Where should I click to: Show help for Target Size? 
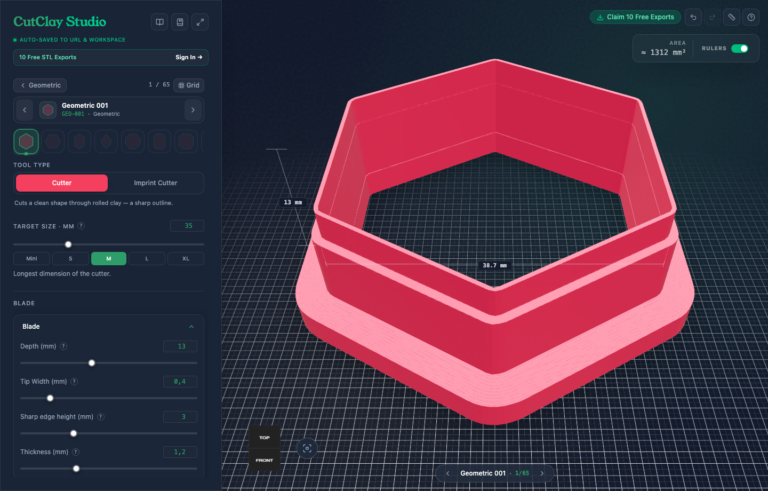click(x=81, y=226)
